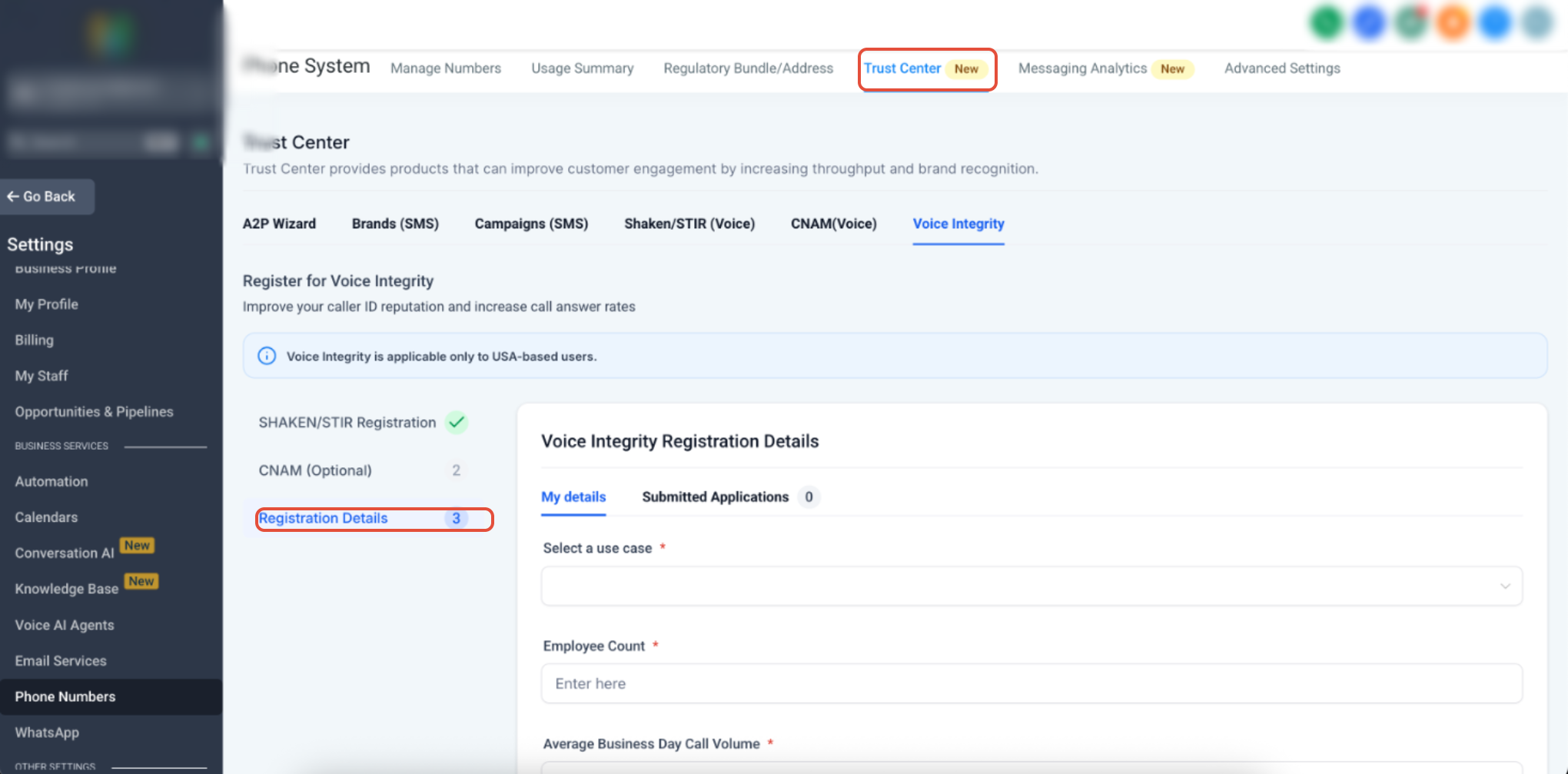Select the Trust Center tab

pos(925,68)
